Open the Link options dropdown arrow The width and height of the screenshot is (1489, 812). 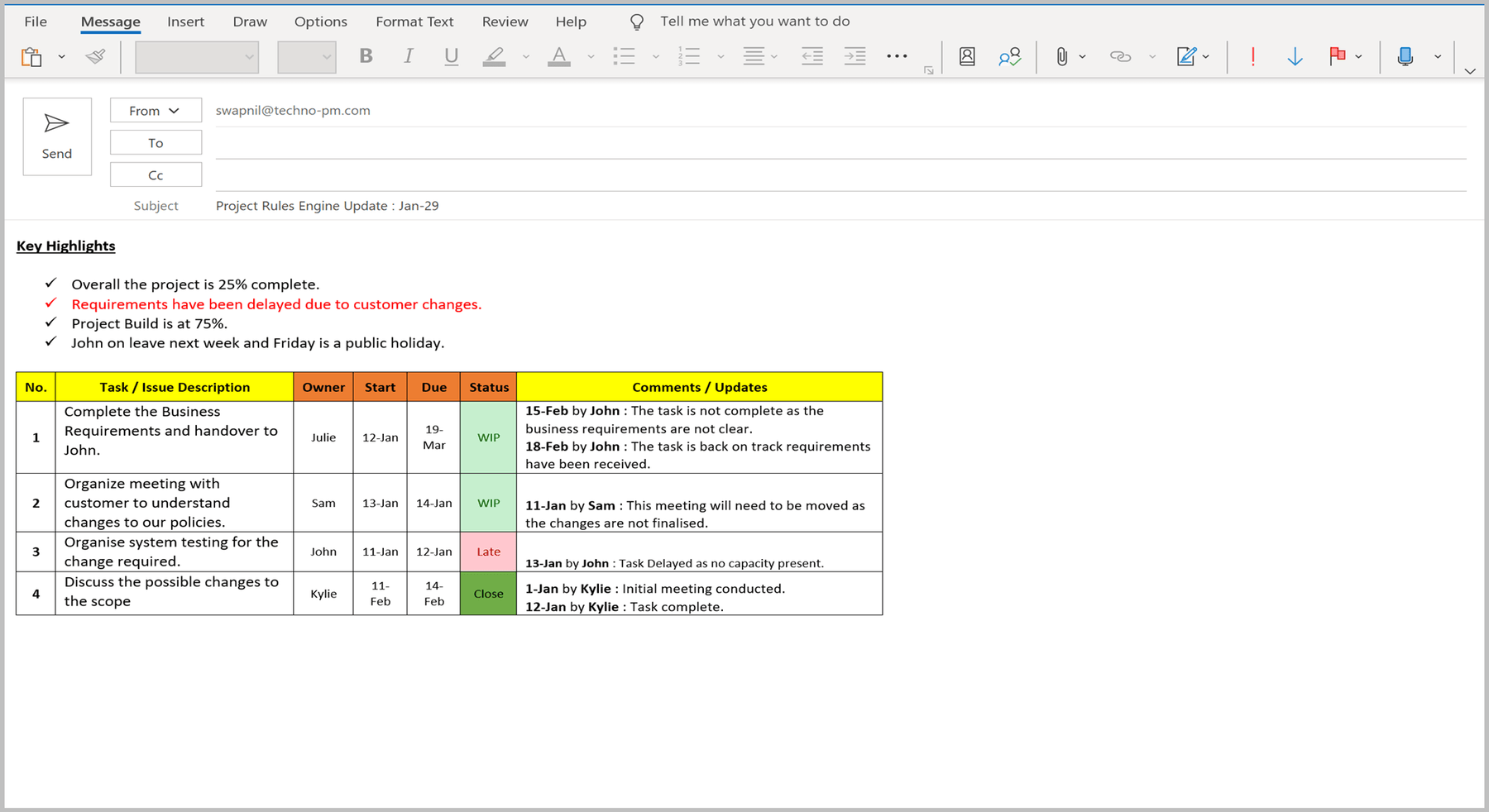pyautogui.click(x=1151, y=57)
